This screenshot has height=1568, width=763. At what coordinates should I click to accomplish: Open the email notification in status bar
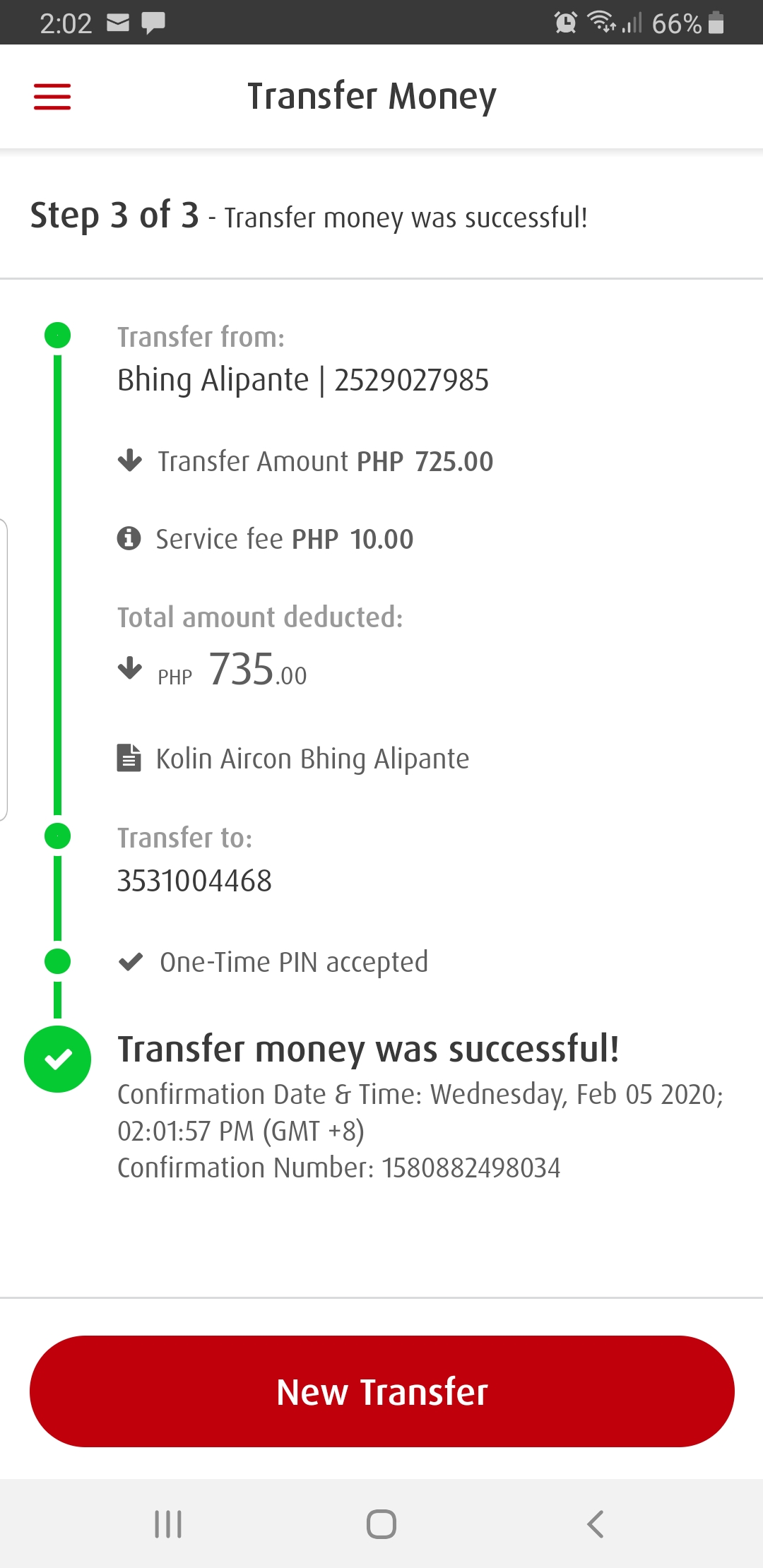(x=118, y=23)
